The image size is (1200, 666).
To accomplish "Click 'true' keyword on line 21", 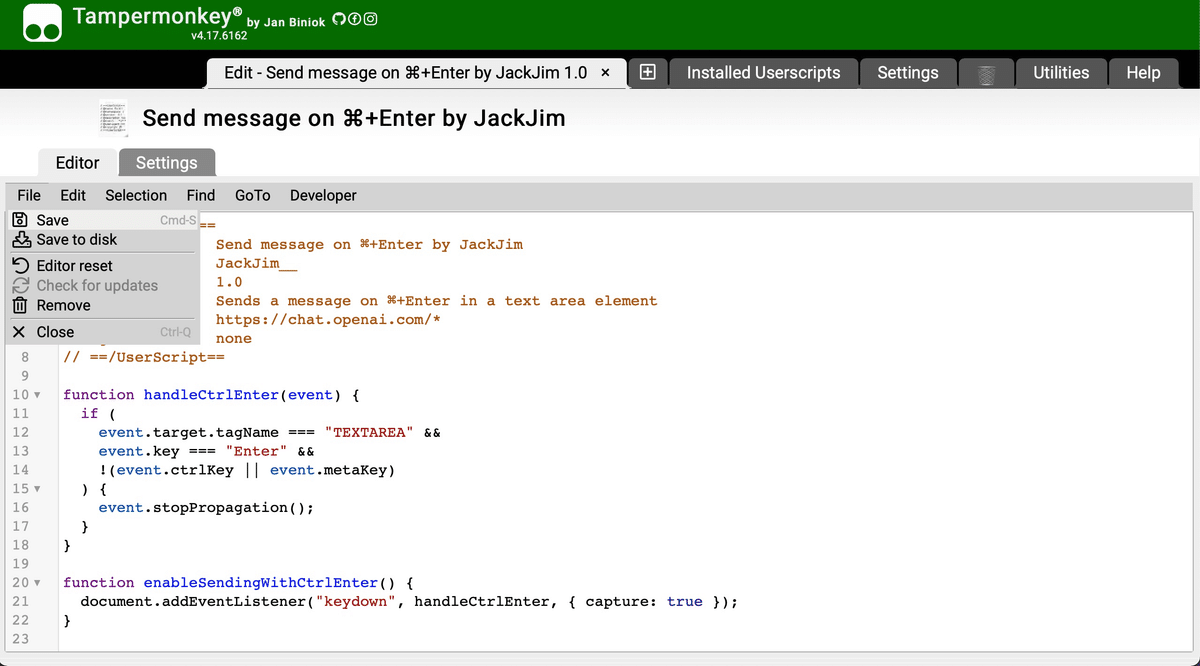I will click(x=685, y=602).
